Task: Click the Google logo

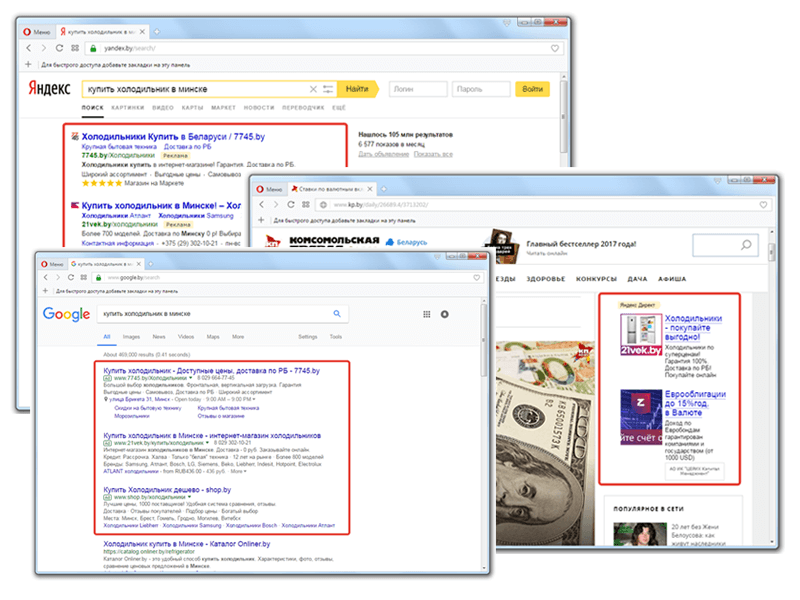Action: 66,314
